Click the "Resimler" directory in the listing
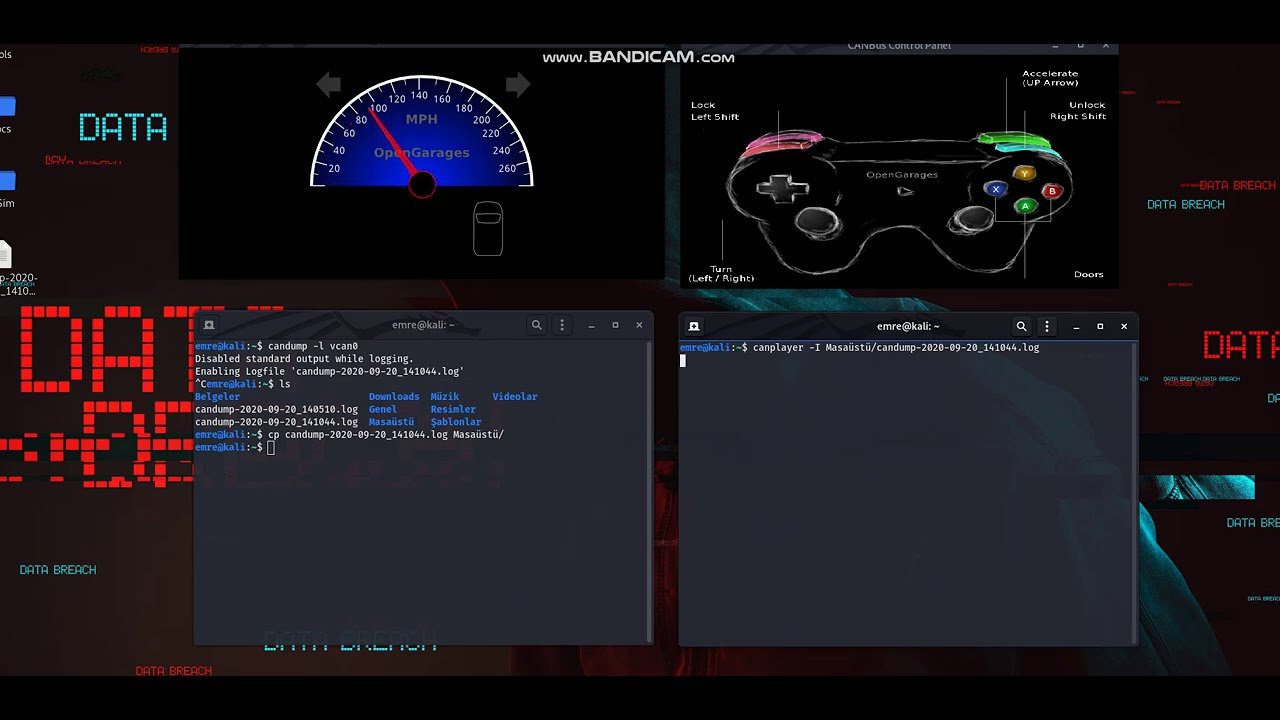The height and width of the screenshot is (720, 1280). (454, 409)
